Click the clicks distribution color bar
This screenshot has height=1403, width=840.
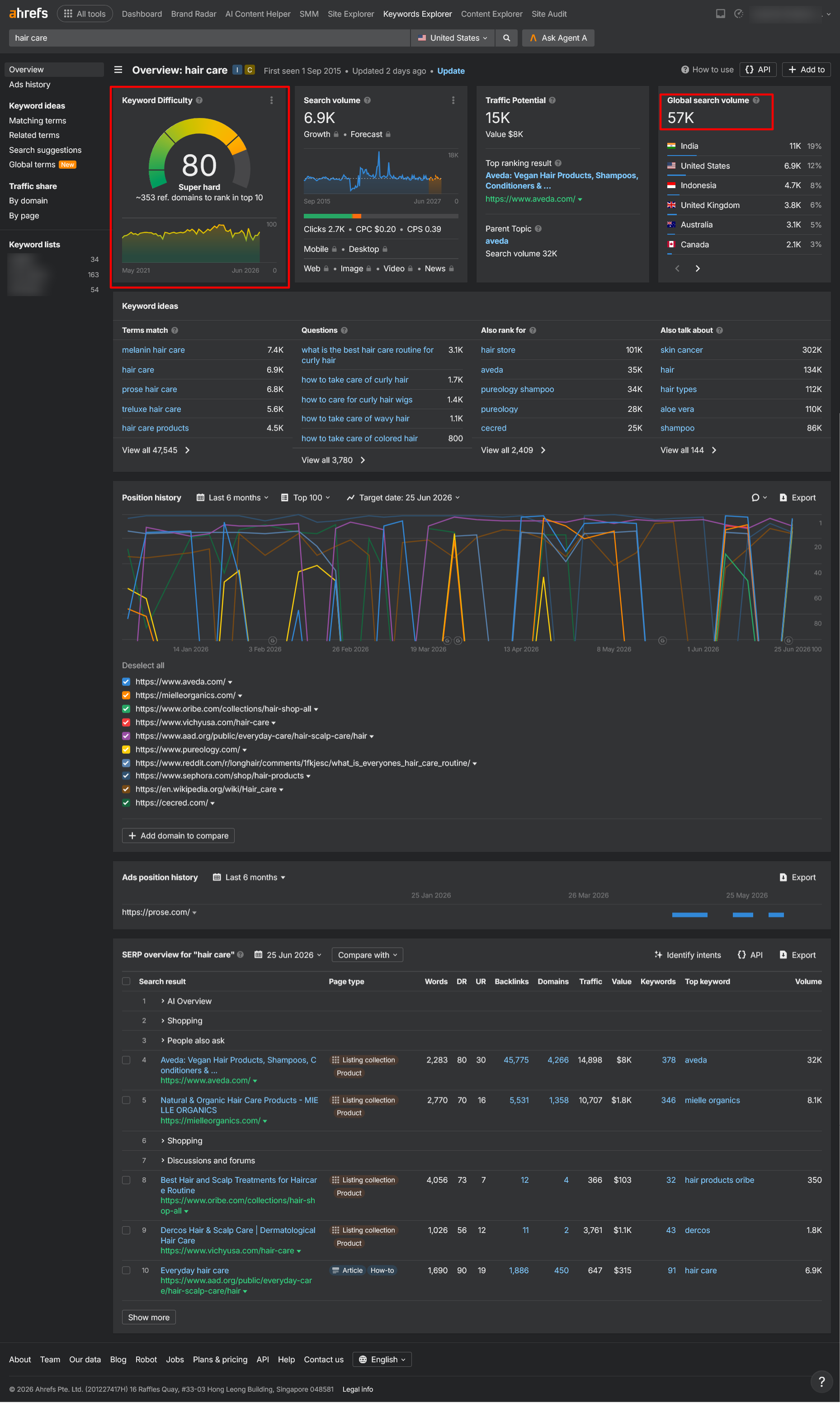[x=381, y=216]
